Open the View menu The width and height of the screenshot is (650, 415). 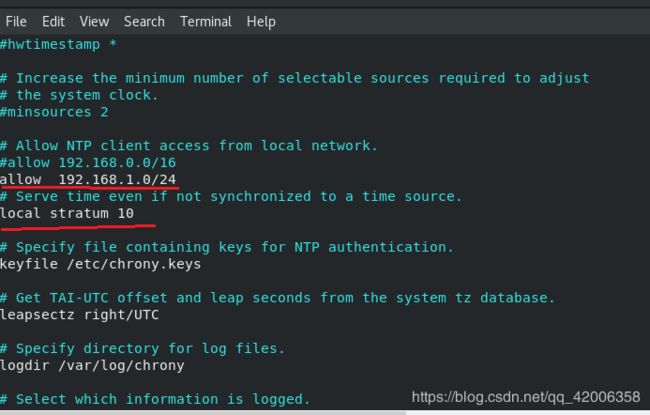point(94,22)
